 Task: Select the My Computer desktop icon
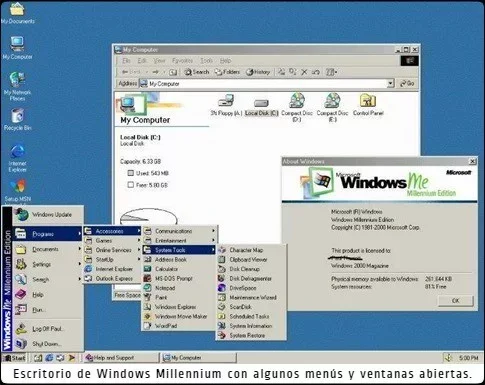17,48
